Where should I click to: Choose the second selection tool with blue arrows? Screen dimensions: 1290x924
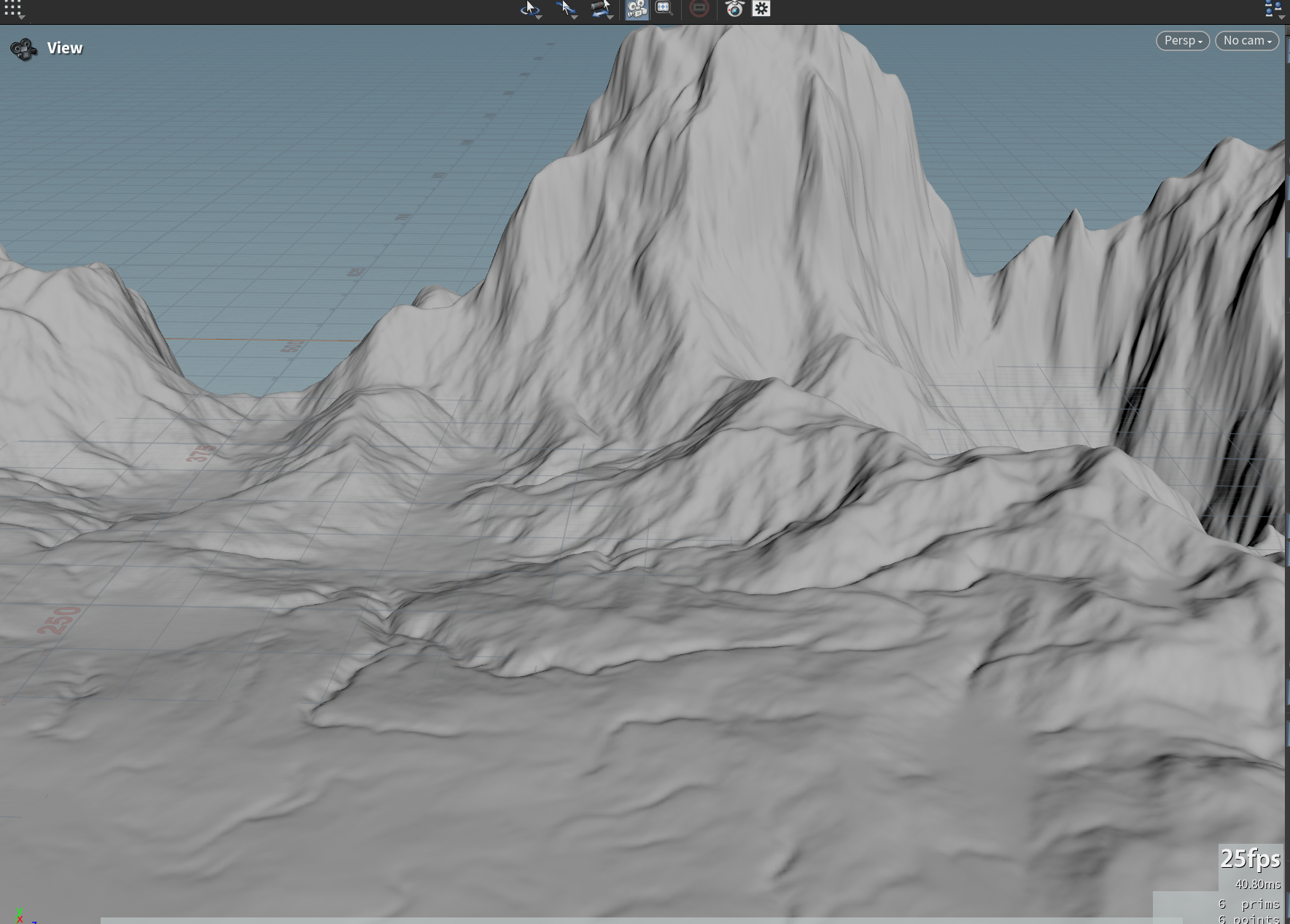567,9
